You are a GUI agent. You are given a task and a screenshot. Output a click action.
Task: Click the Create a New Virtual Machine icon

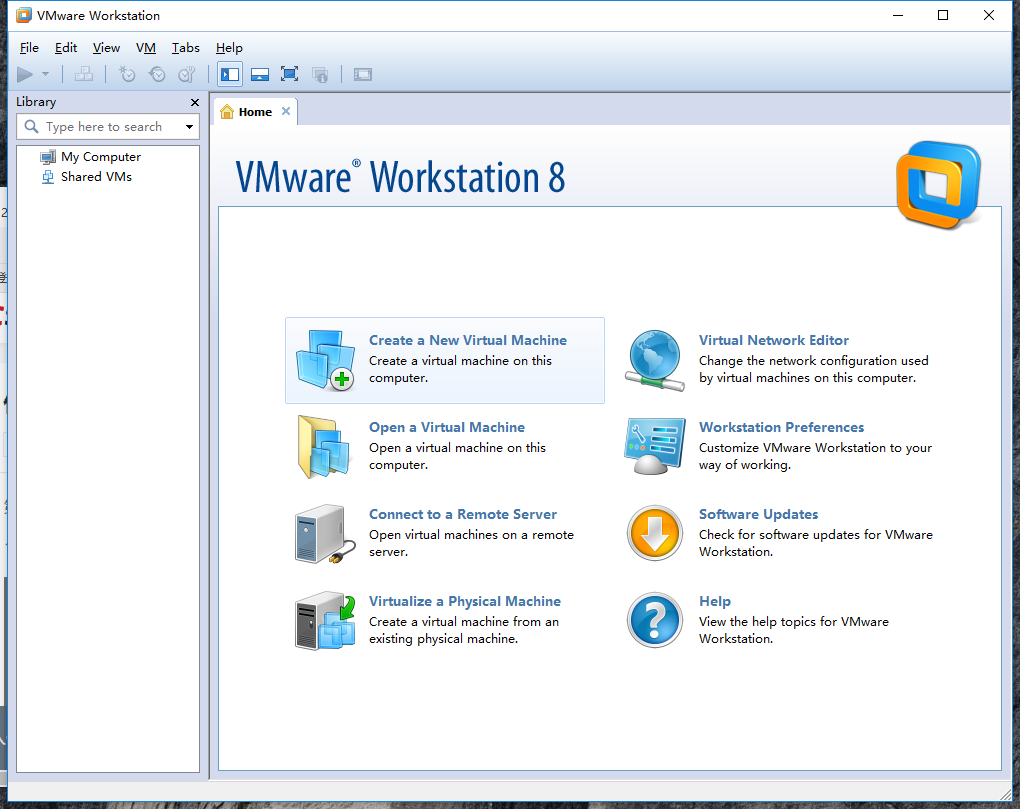point(325,360)
